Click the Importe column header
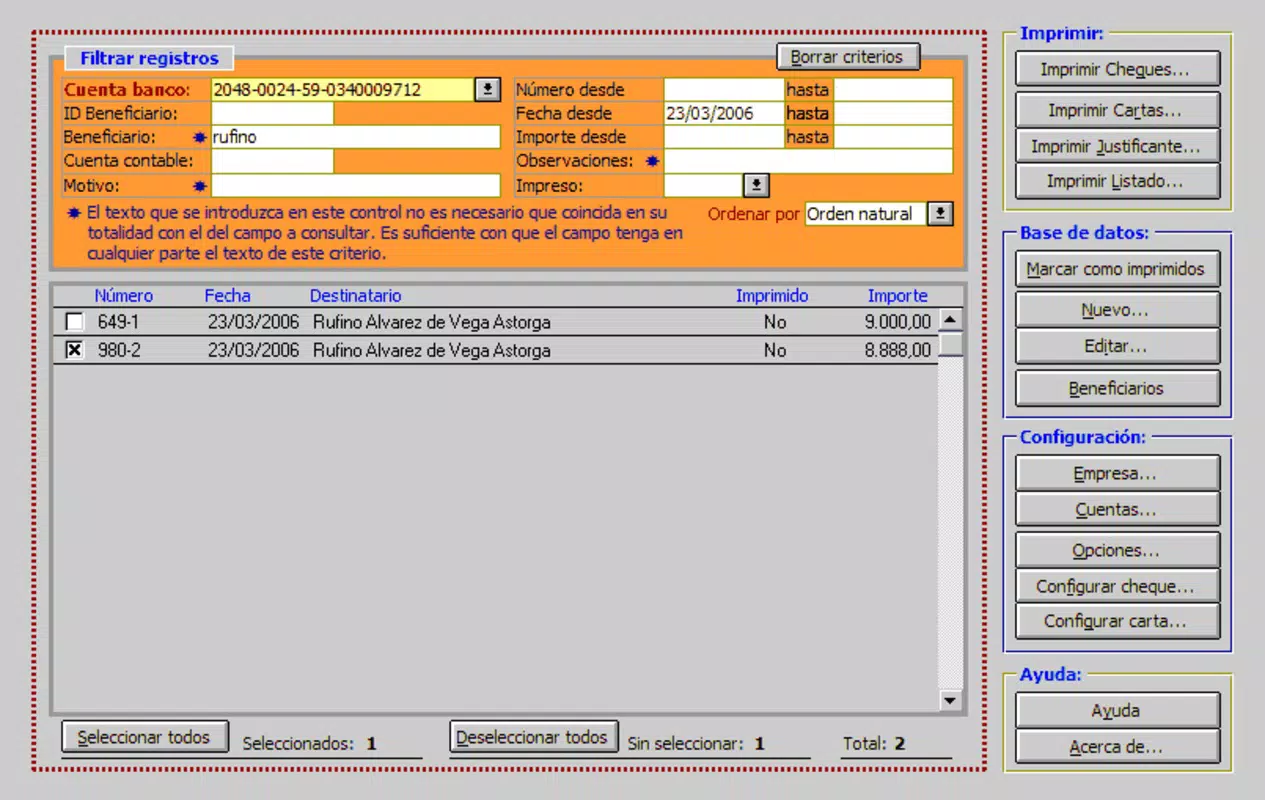This screenshot has height=800, width=1265. pyautogui.click(x=898, y=296)
